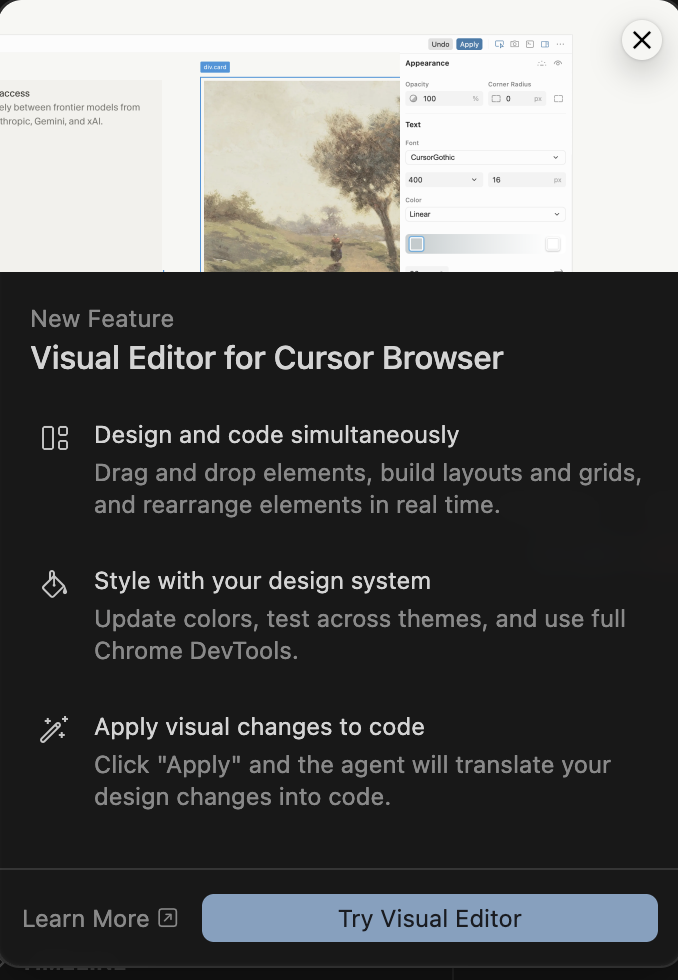Viewport: 678px width, 980px height.
Task: Click Apply in the preview toolbar
Action: tap(469, 44)
